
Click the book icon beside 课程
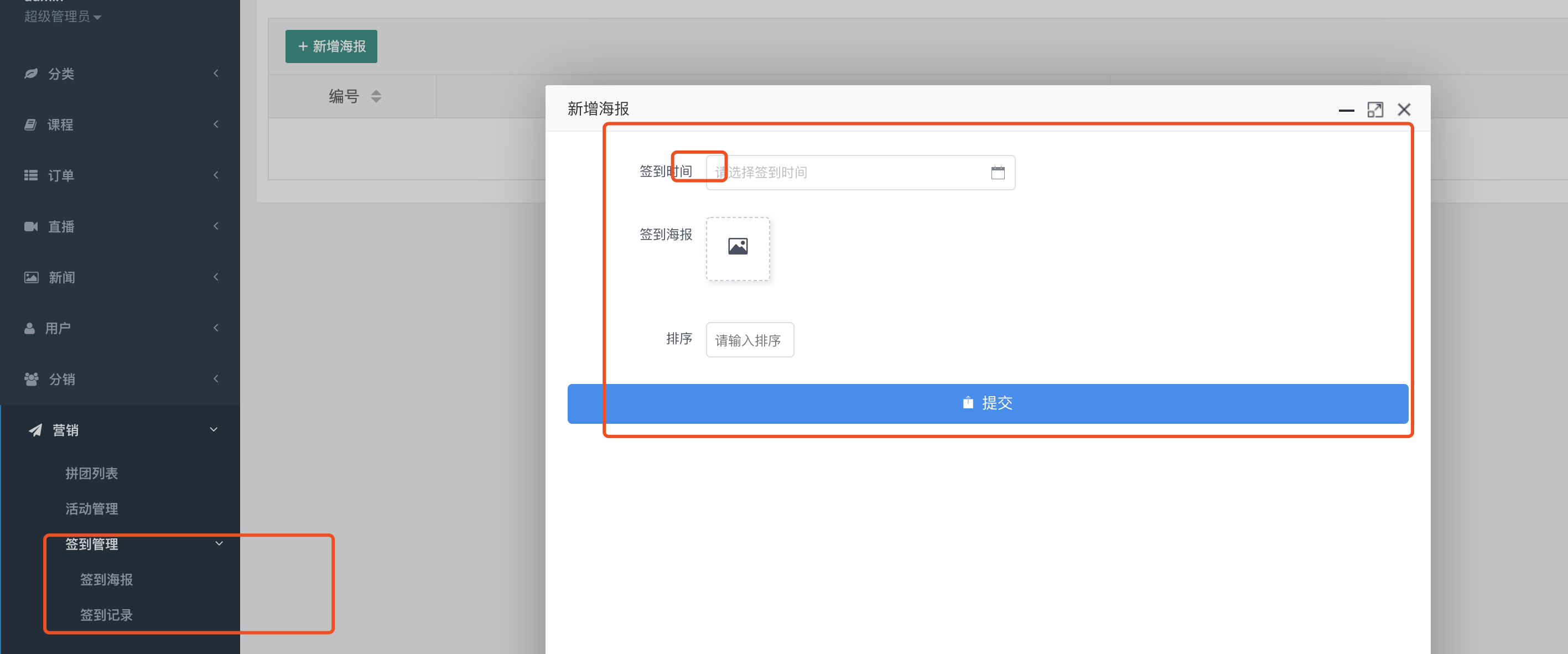(30, 124)
